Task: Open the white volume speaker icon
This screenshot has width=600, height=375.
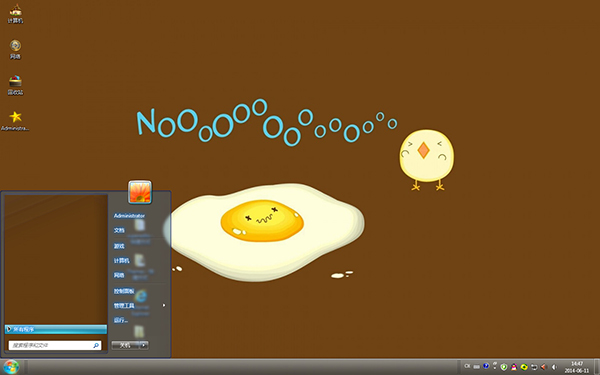Action: coord(554,367)
